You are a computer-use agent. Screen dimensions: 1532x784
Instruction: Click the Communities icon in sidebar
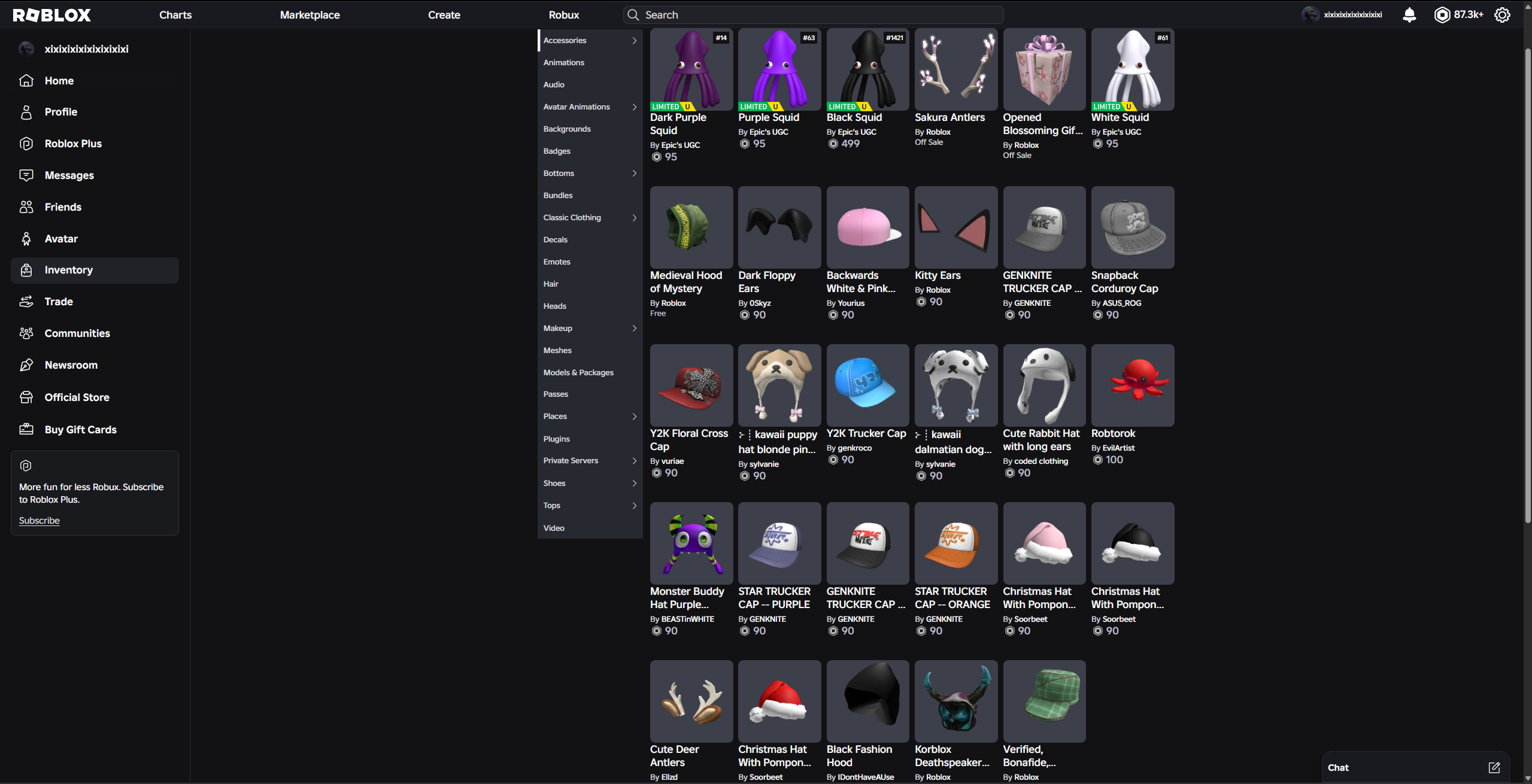pos(26,333)
